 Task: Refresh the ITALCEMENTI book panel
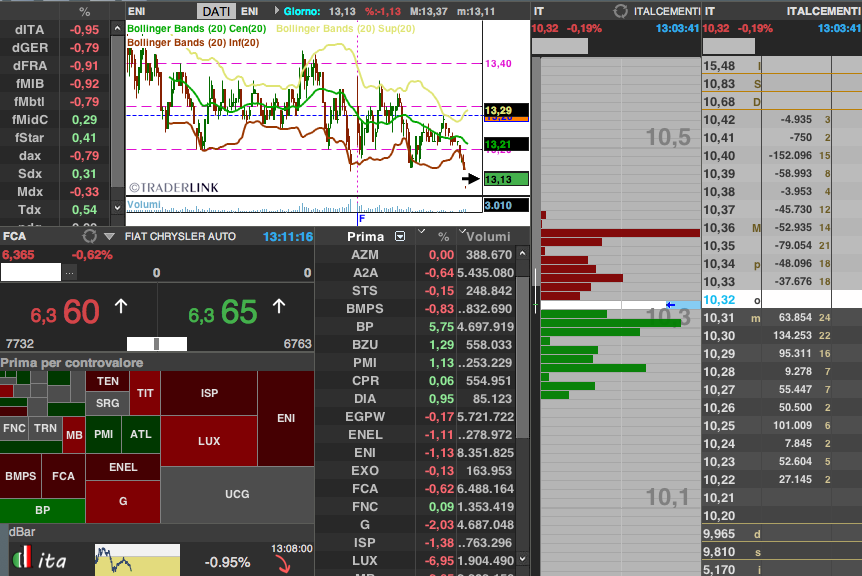pos(621,11)
